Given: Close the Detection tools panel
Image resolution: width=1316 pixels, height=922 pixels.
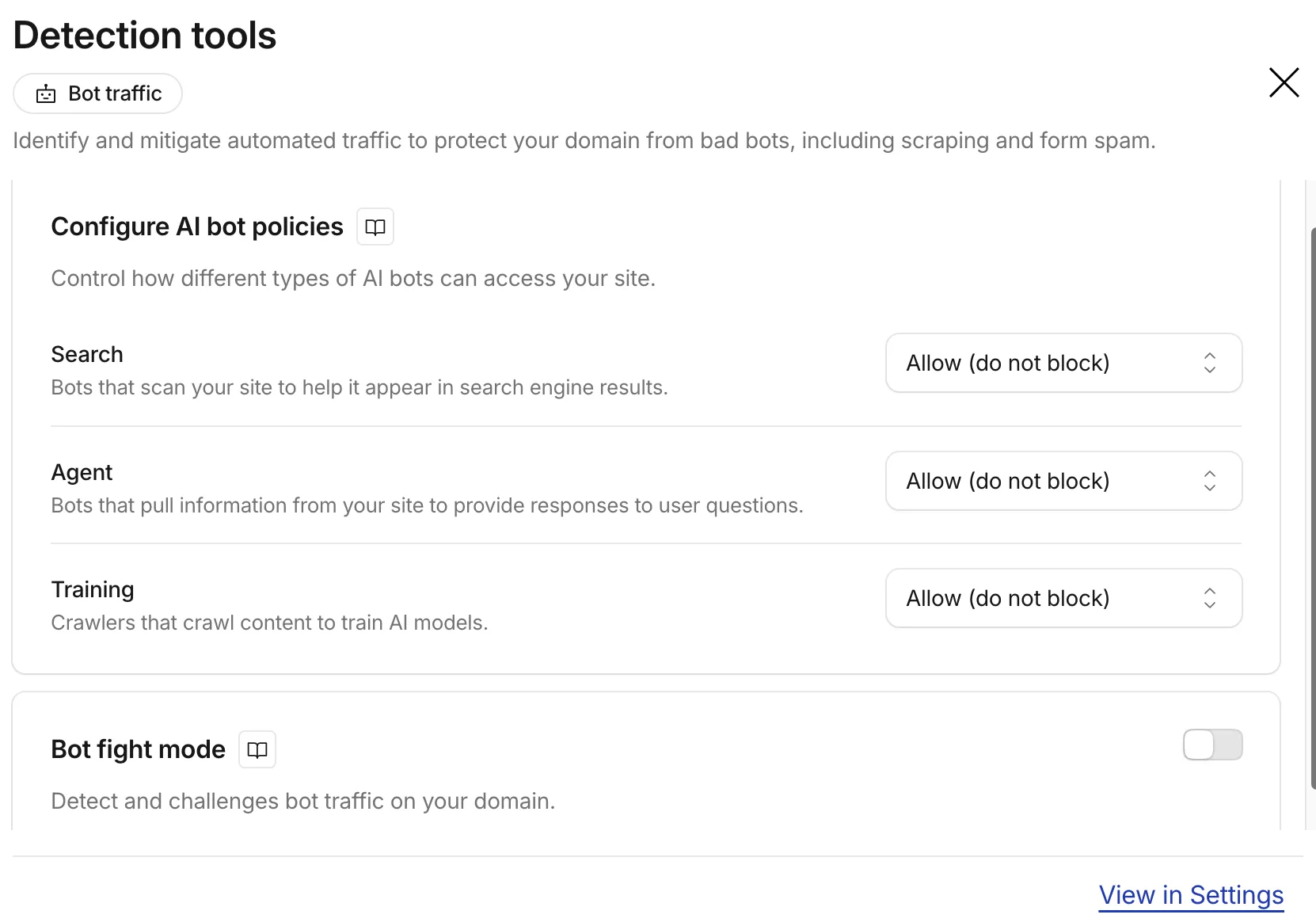Looking at the screenshot, I should point(1284,82).
